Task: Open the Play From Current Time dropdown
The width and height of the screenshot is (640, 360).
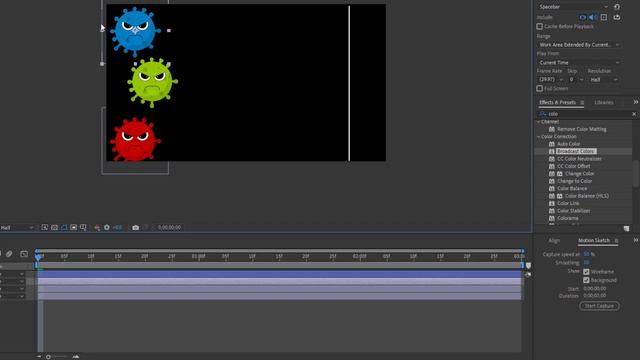Action: pyautogui.click(x=579, y=62)
